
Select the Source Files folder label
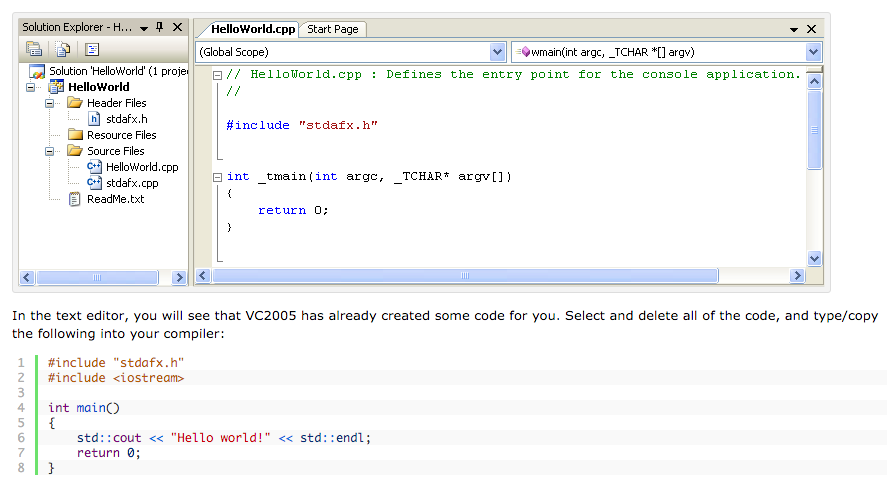click(x=116, y=151)
